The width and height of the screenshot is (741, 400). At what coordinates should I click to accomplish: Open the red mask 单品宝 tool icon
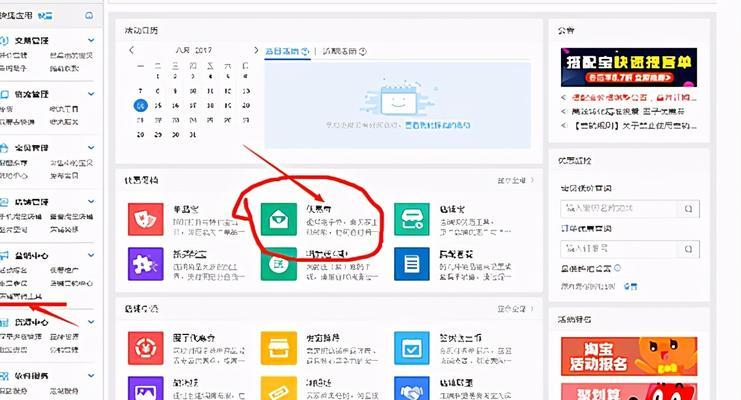pyautogui.click(x=146, y=219)
